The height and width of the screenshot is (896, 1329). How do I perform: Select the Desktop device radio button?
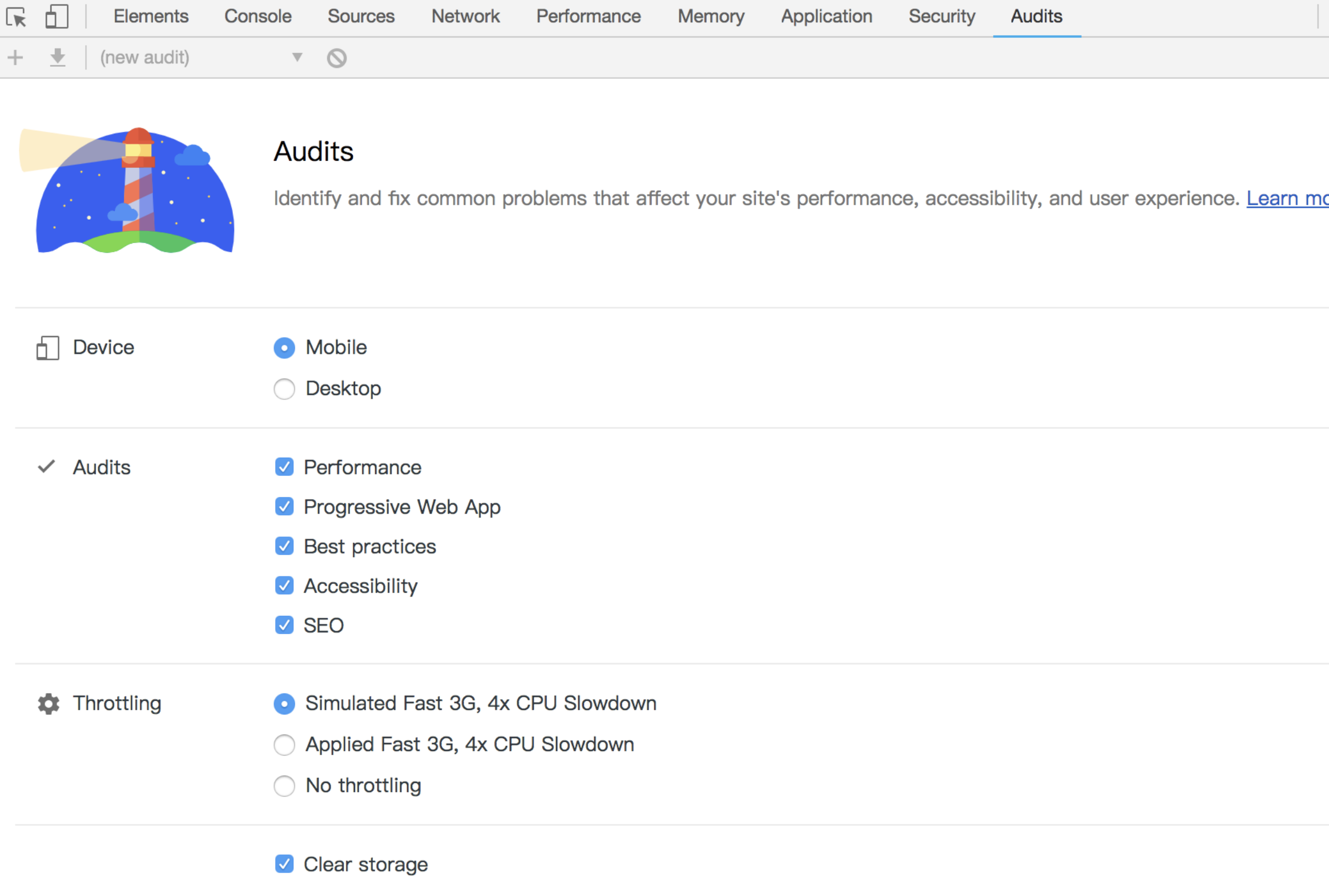pos(284,389)
